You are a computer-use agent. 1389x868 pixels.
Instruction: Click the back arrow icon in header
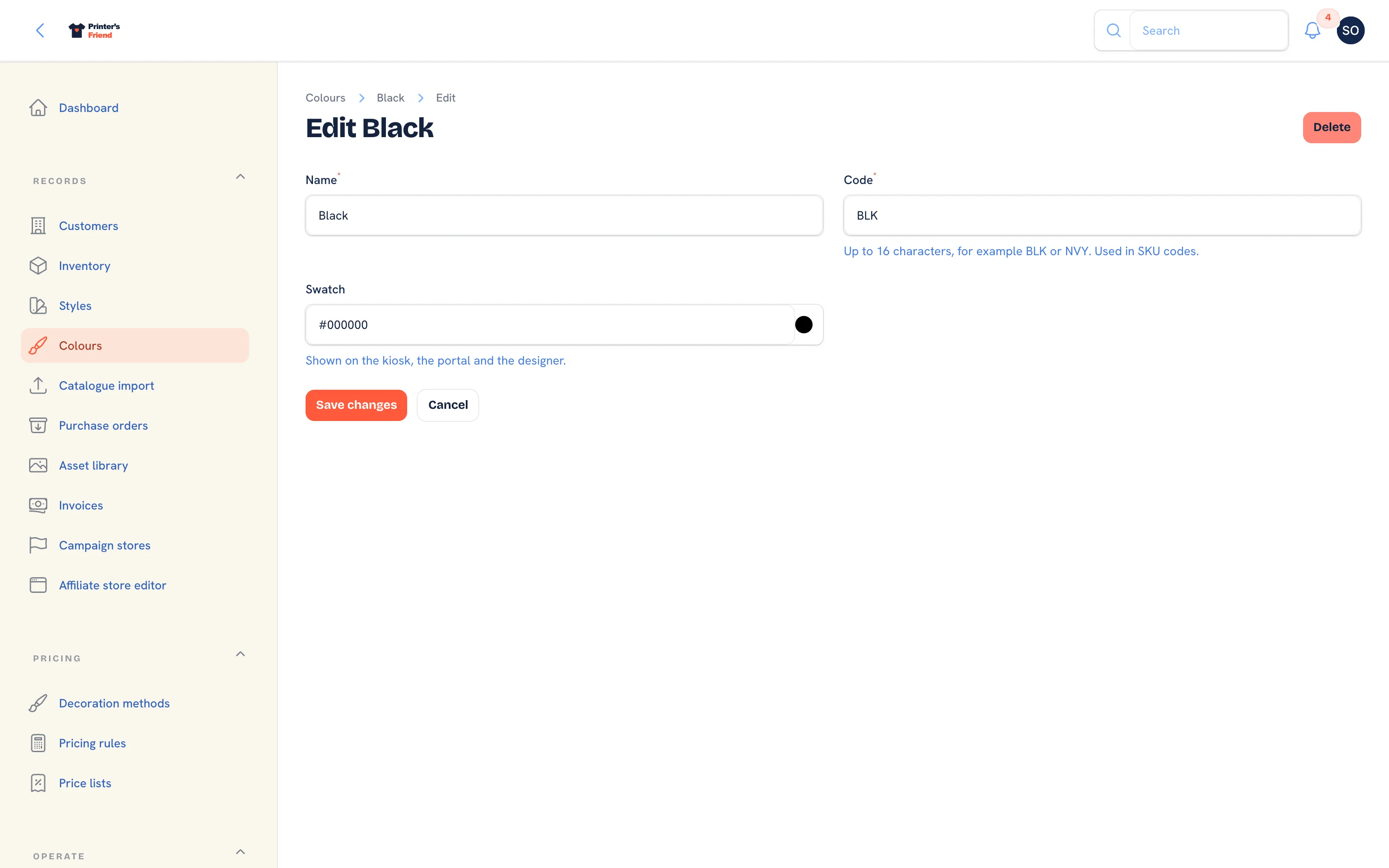click(x=39, y=30)
